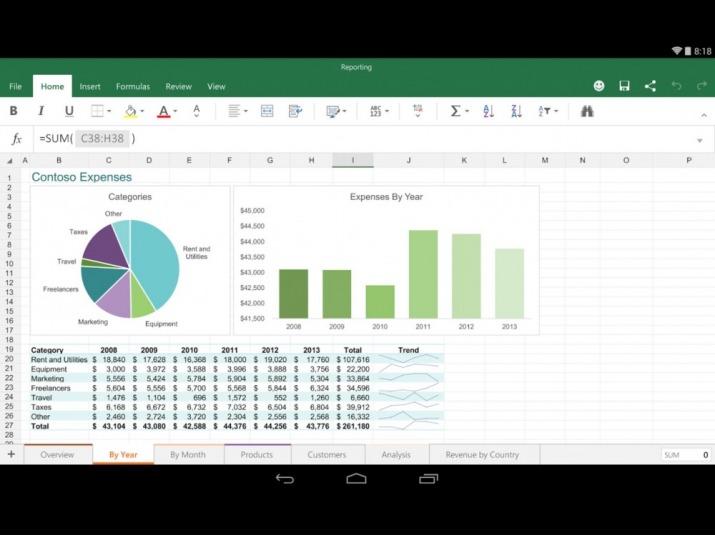Apply red font color

pyautogui.click(x=164, y=111)
